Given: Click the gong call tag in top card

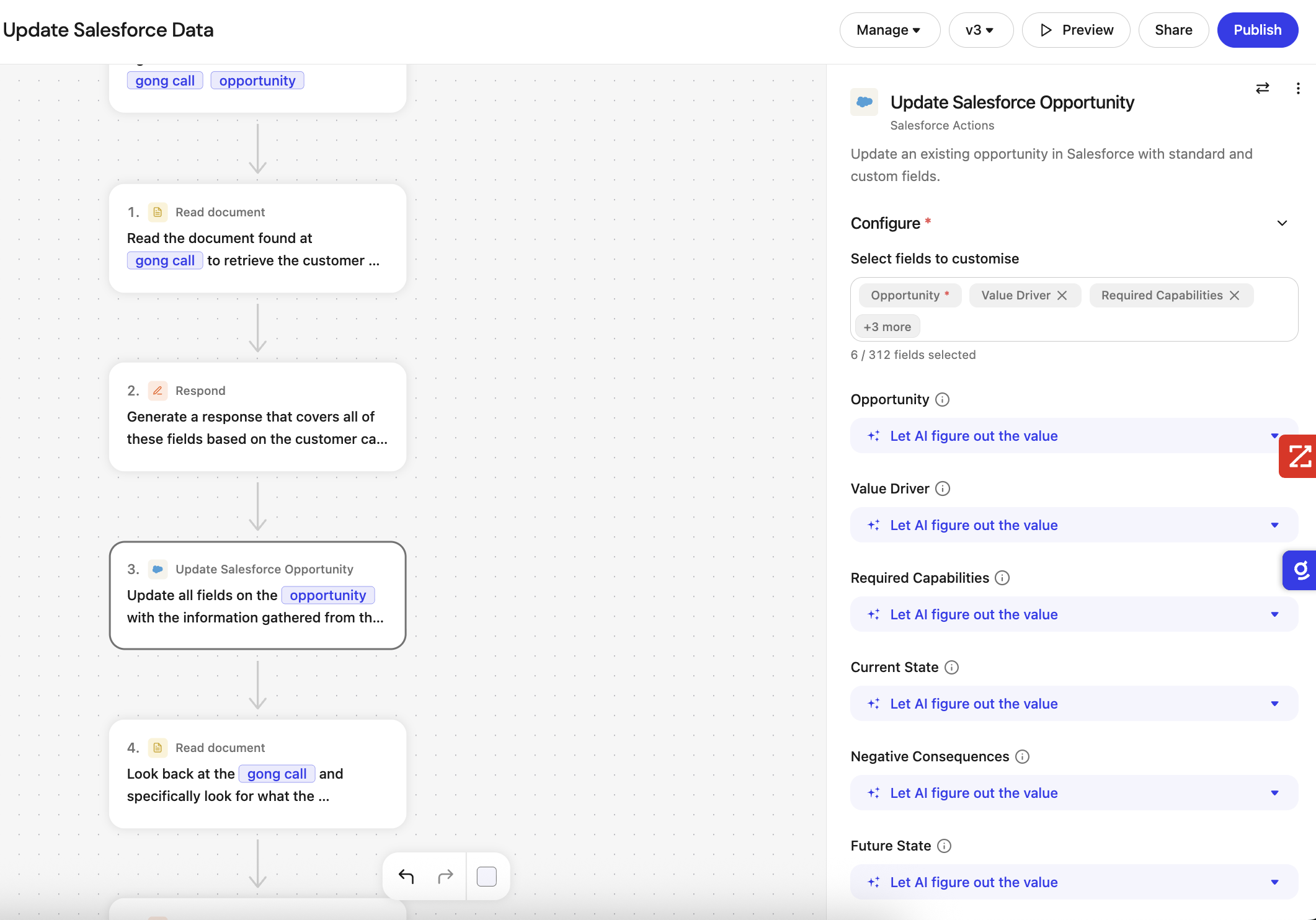Looking at the screenshot, I should (165, 81).
